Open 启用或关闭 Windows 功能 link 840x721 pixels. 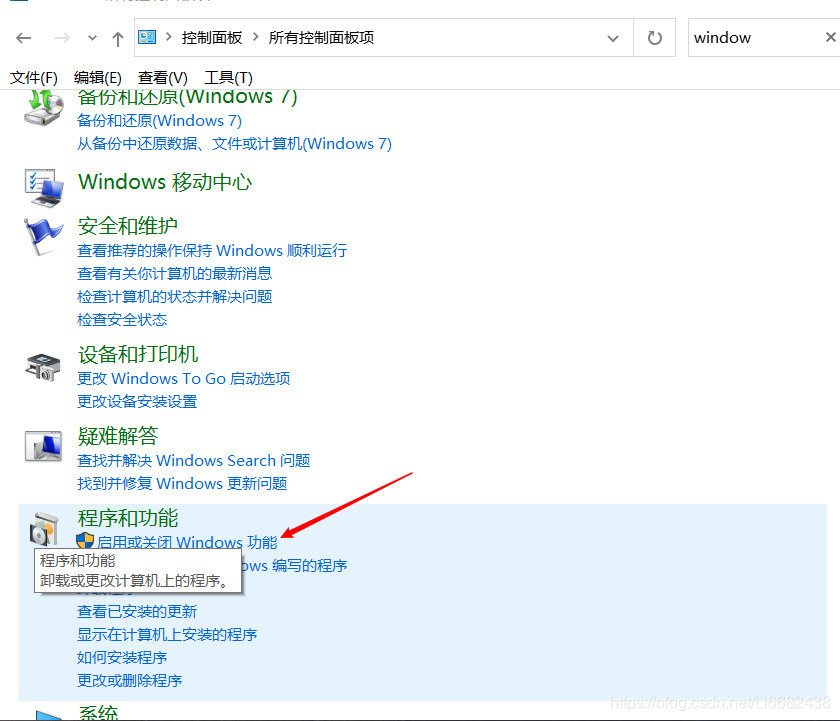[x=187, y=542]
